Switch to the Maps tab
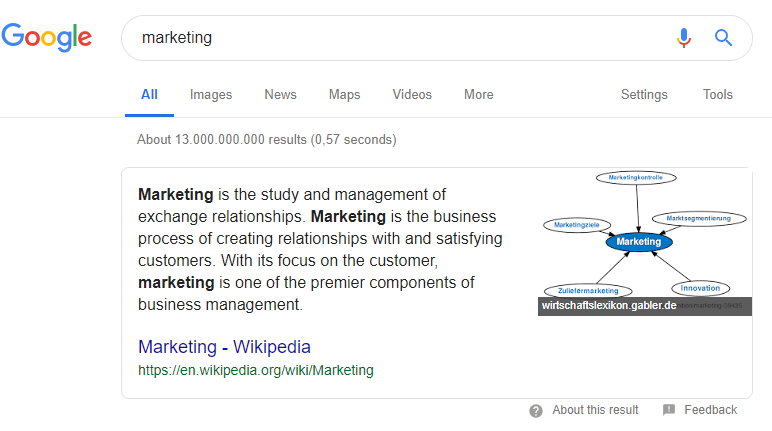The image size is (772, 431). (x=344, y=95)
